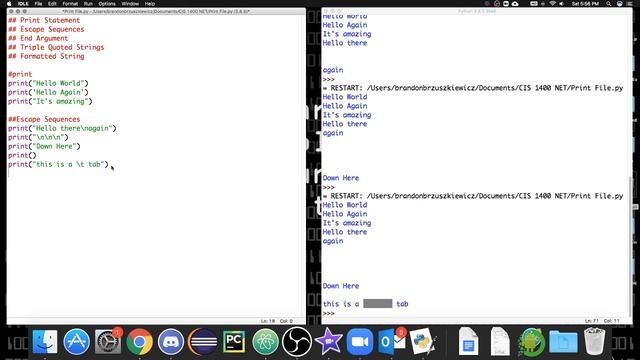Click the comment '## Formatted String'
Image resolution: width=640 pixels, height=360 pixels.
pyautogui.click(x=46, y=56)
